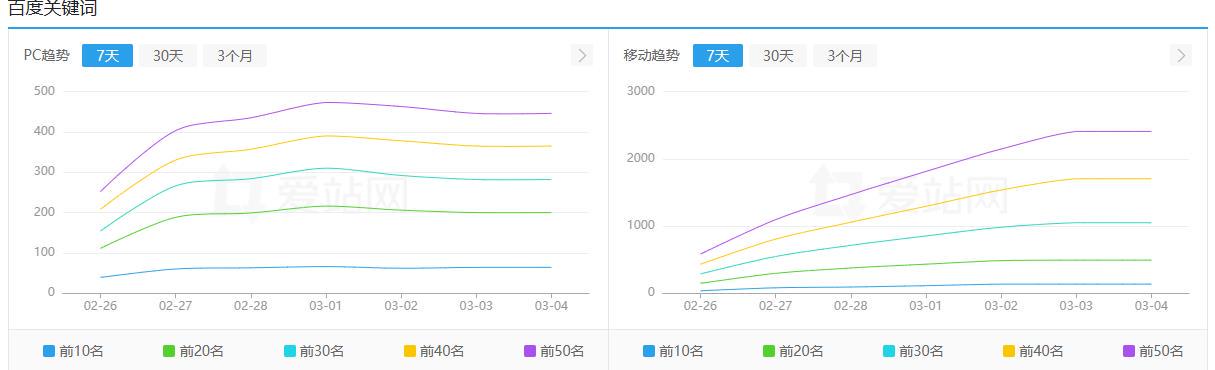Click the 移动趋势 label
1215x370 pixels.
[x=652, y=56]
